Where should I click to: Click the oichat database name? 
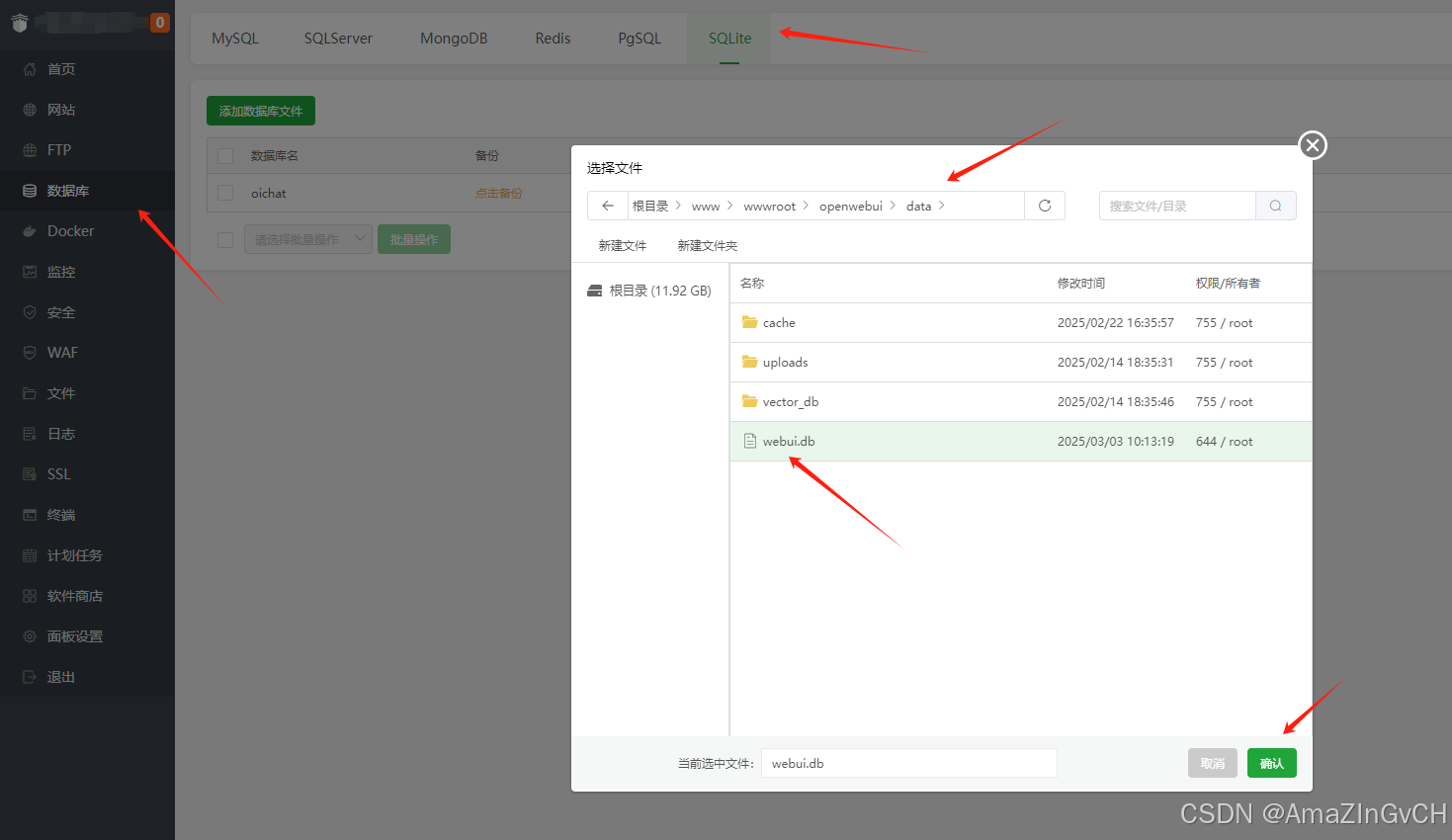(269, 194)
